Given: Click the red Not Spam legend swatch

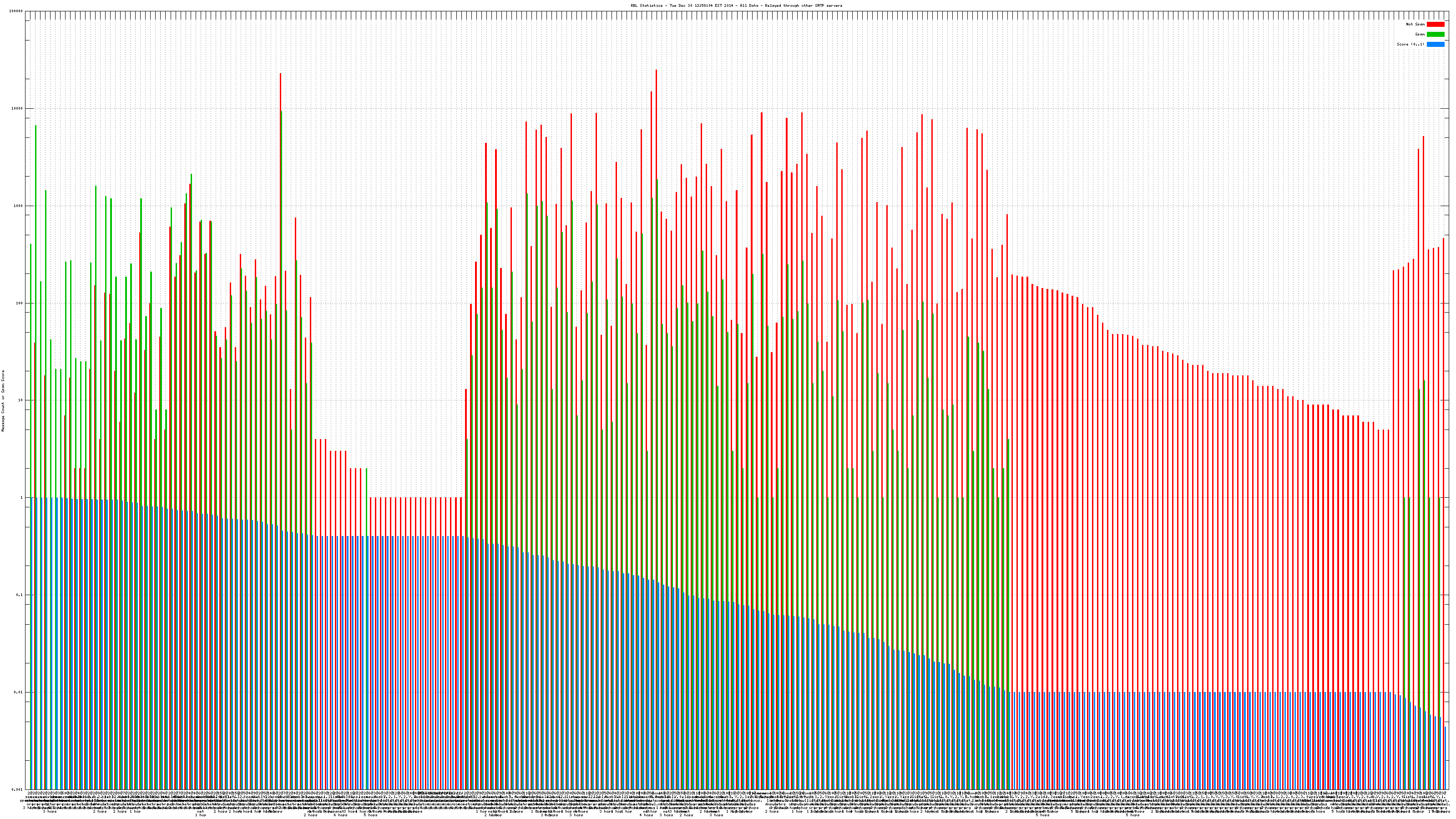Looking at the screenshot, I should pyautogui.click(x=1435, y=24).
